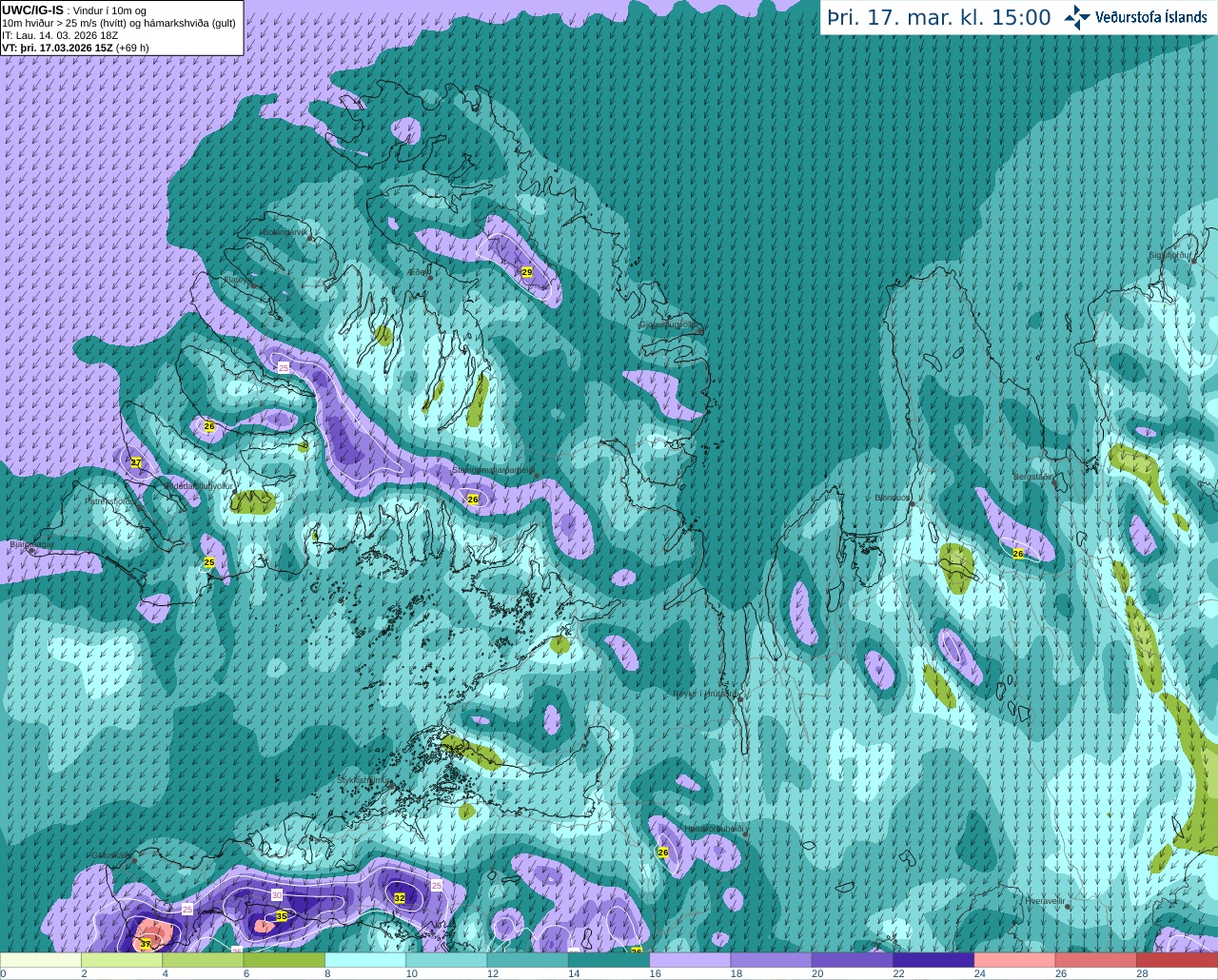Image resolution: width=1218 pixels, height=980 pixels.
Task: Pick the 2–4 m/s light green legend swatch
Action: tap(123, 960)
